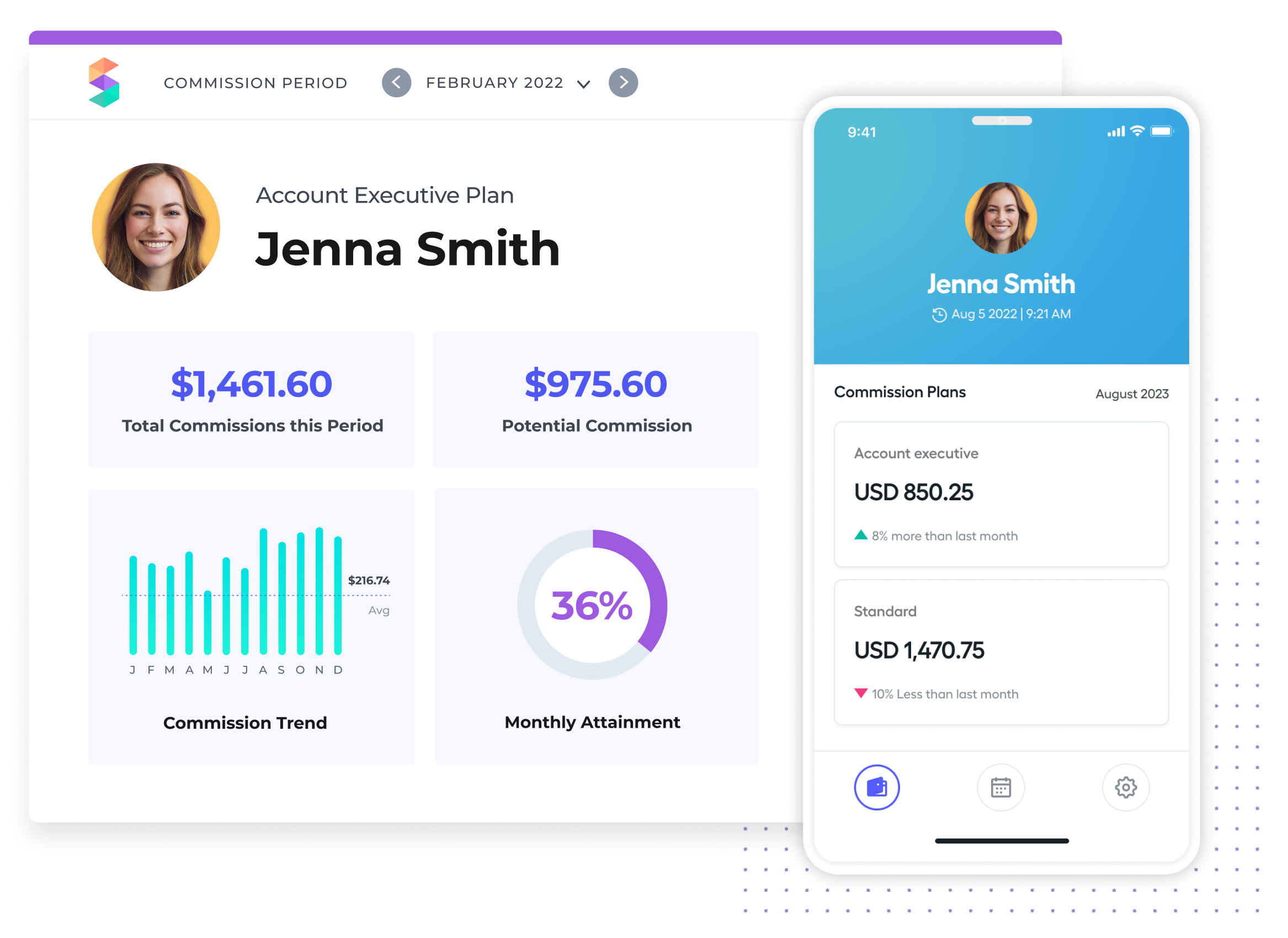The width and height of the screenshot is (1288, 938).
Task: Select the calendar icon in mobile bottom bar
Action: (1000, 787)
